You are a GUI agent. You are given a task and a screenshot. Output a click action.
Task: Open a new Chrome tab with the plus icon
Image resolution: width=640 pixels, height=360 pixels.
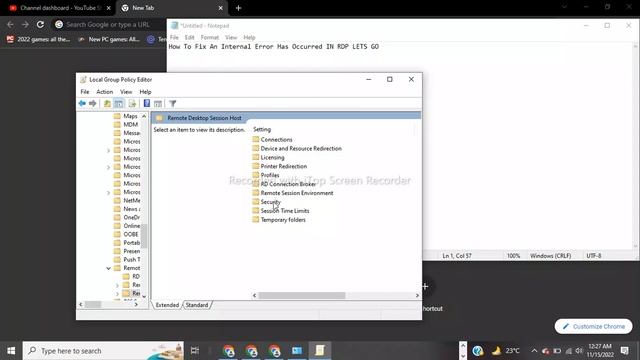238,8
